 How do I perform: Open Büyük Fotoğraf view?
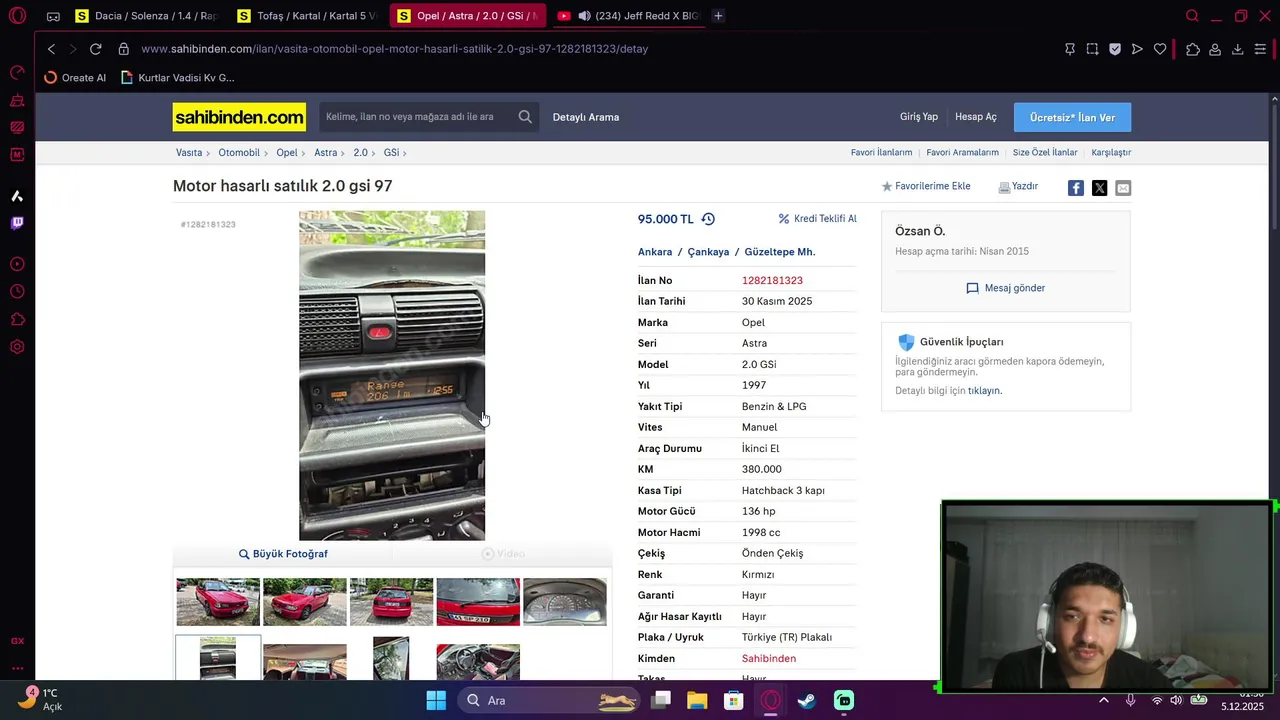tap(283, 554)
